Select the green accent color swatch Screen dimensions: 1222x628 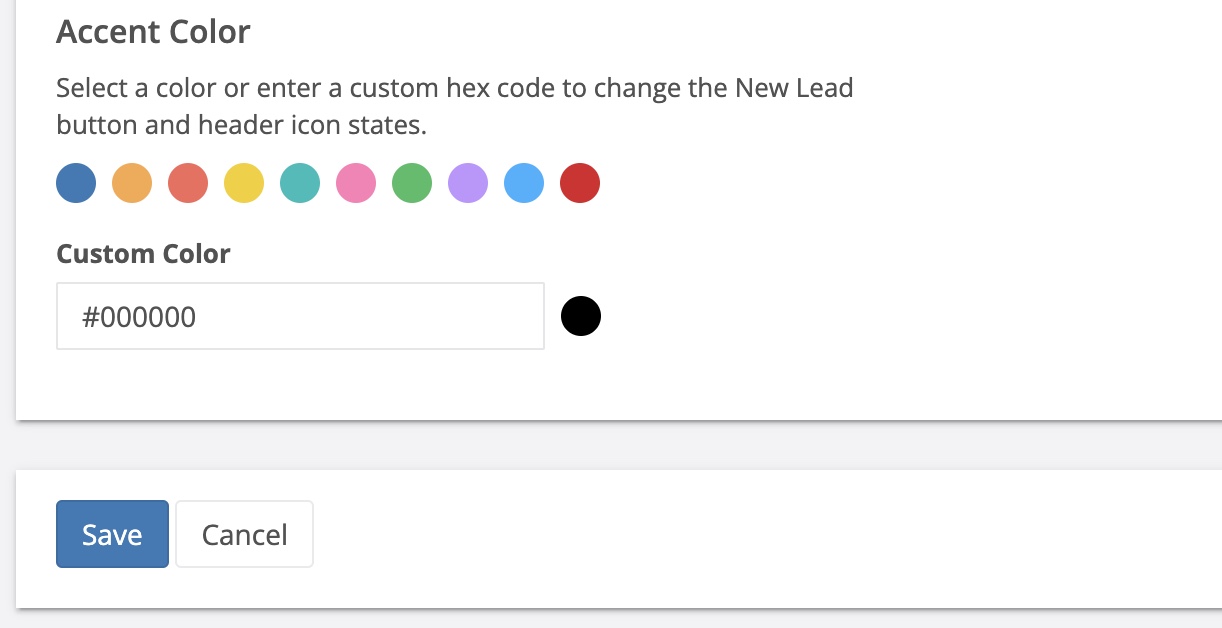click(x=412, y=184)
